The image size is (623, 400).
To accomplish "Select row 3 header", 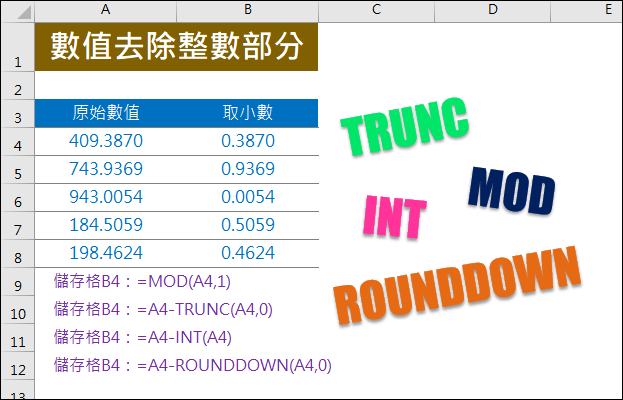I will tap(18, 114).
